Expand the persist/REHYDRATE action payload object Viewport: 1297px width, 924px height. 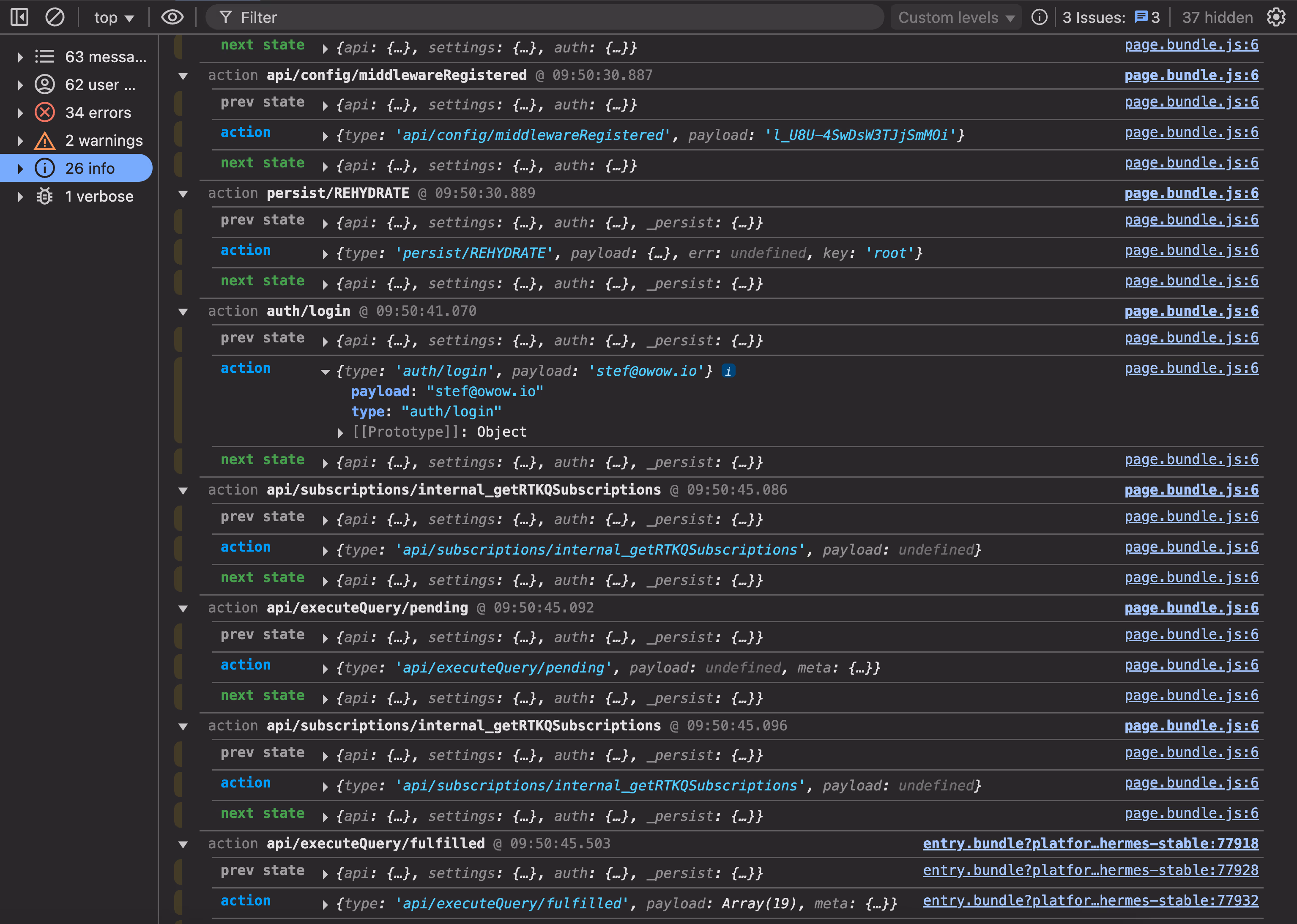tap(325, 254)
